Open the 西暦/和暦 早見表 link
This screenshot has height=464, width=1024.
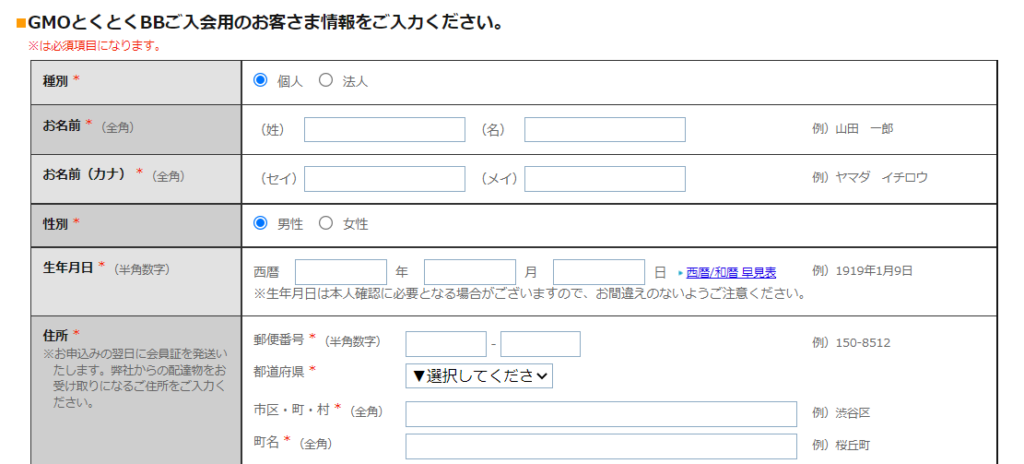(x=731, y=272)
